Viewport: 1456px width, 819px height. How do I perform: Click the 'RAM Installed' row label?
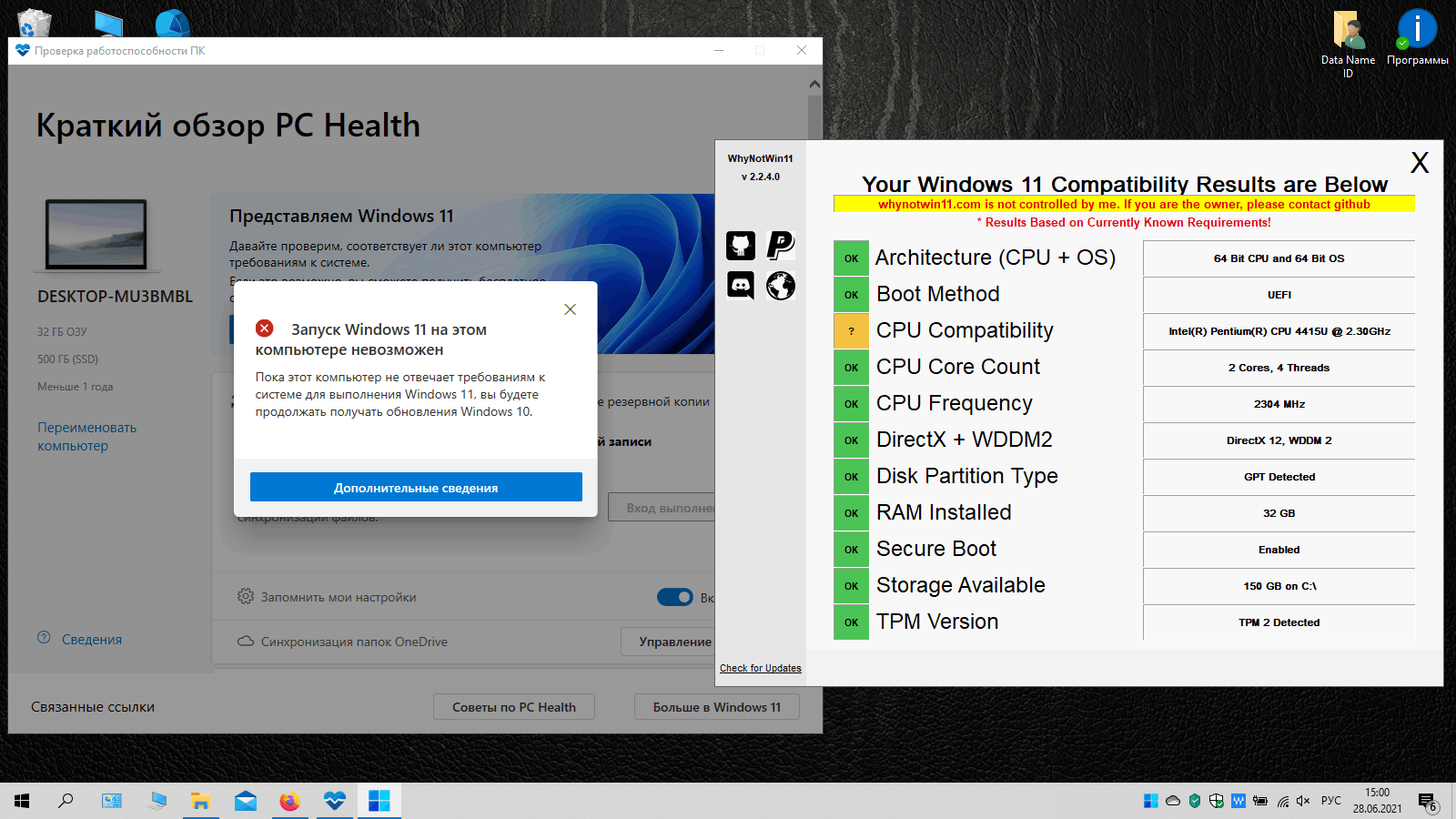[944, 512]
